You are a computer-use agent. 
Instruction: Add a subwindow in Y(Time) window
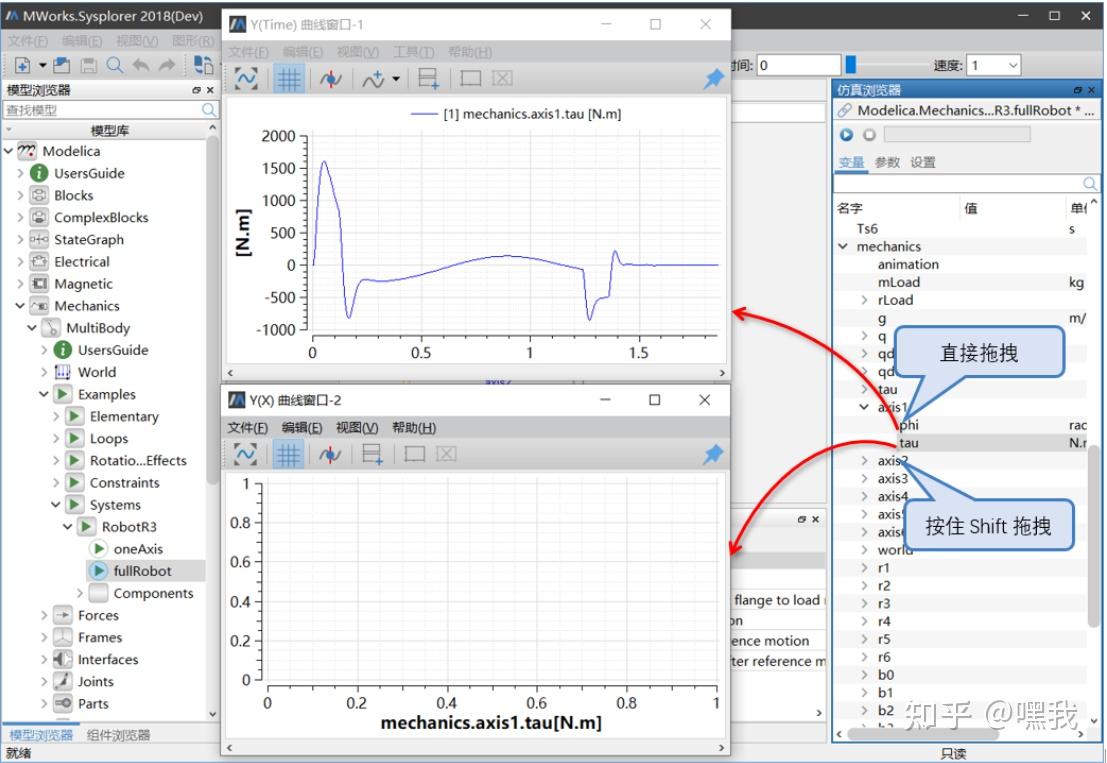[x=429, y=79]
